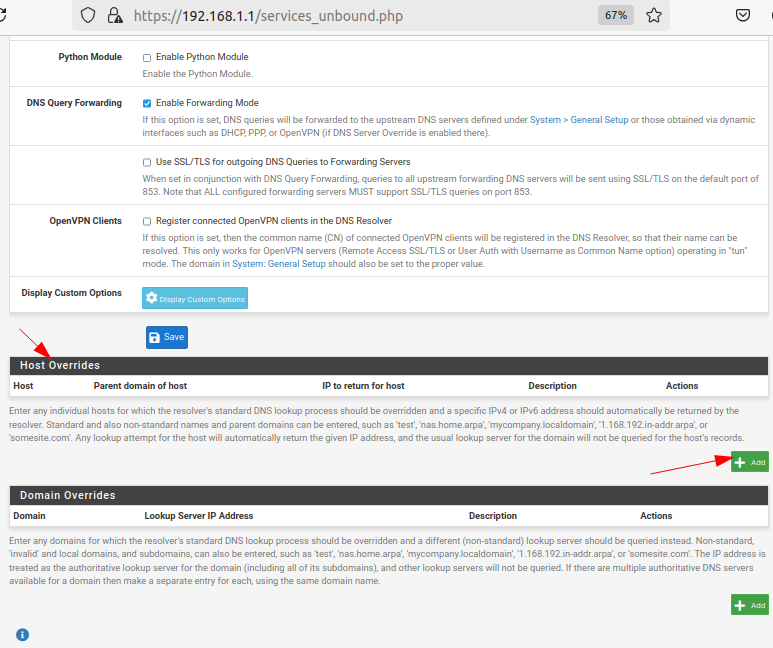Check Use SSL/TLS for outgoing DNS Queries
Viewport: 773px width, 648px height.
pos(147,162)
